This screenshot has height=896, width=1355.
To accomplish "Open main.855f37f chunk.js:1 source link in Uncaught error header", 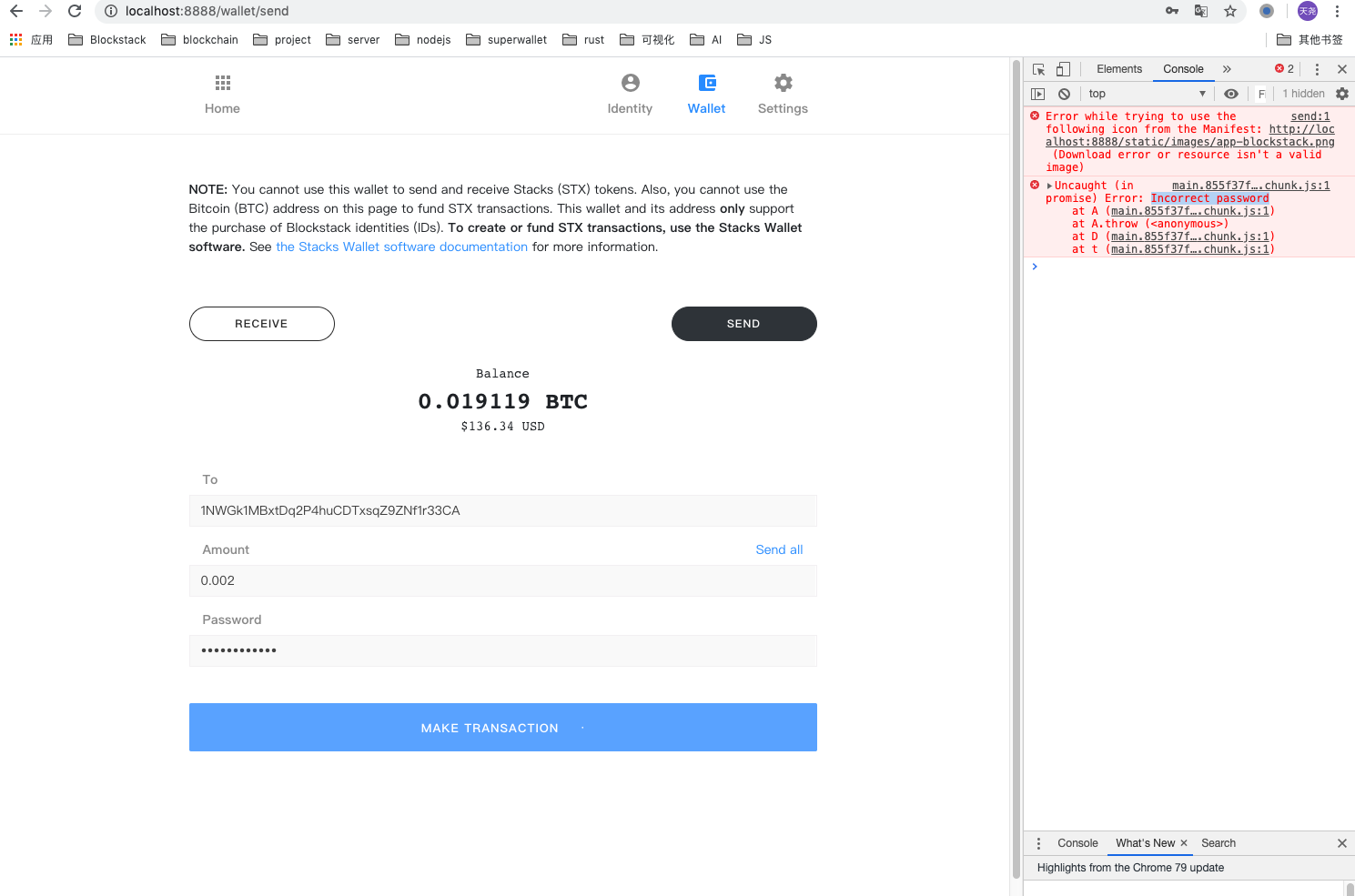I will coord(1251,186).
